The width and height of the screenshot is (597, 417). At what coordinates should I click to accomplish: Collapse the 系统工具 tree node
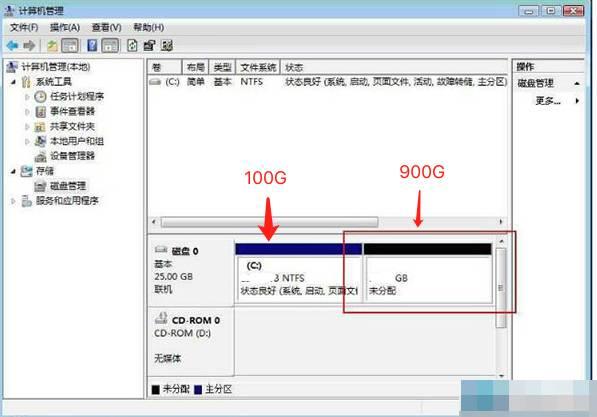(x=14, y=81)
